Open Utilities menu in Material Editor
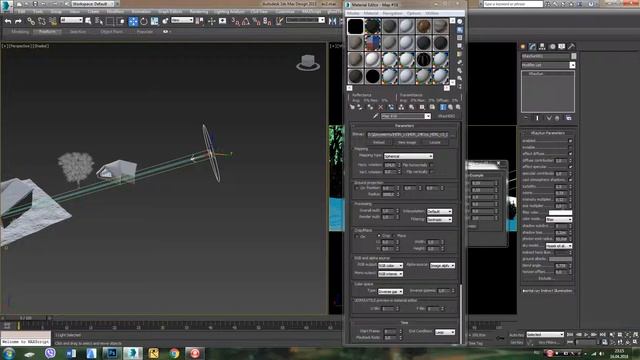This screenshot has height=360, width=640. tap(432, 13)
